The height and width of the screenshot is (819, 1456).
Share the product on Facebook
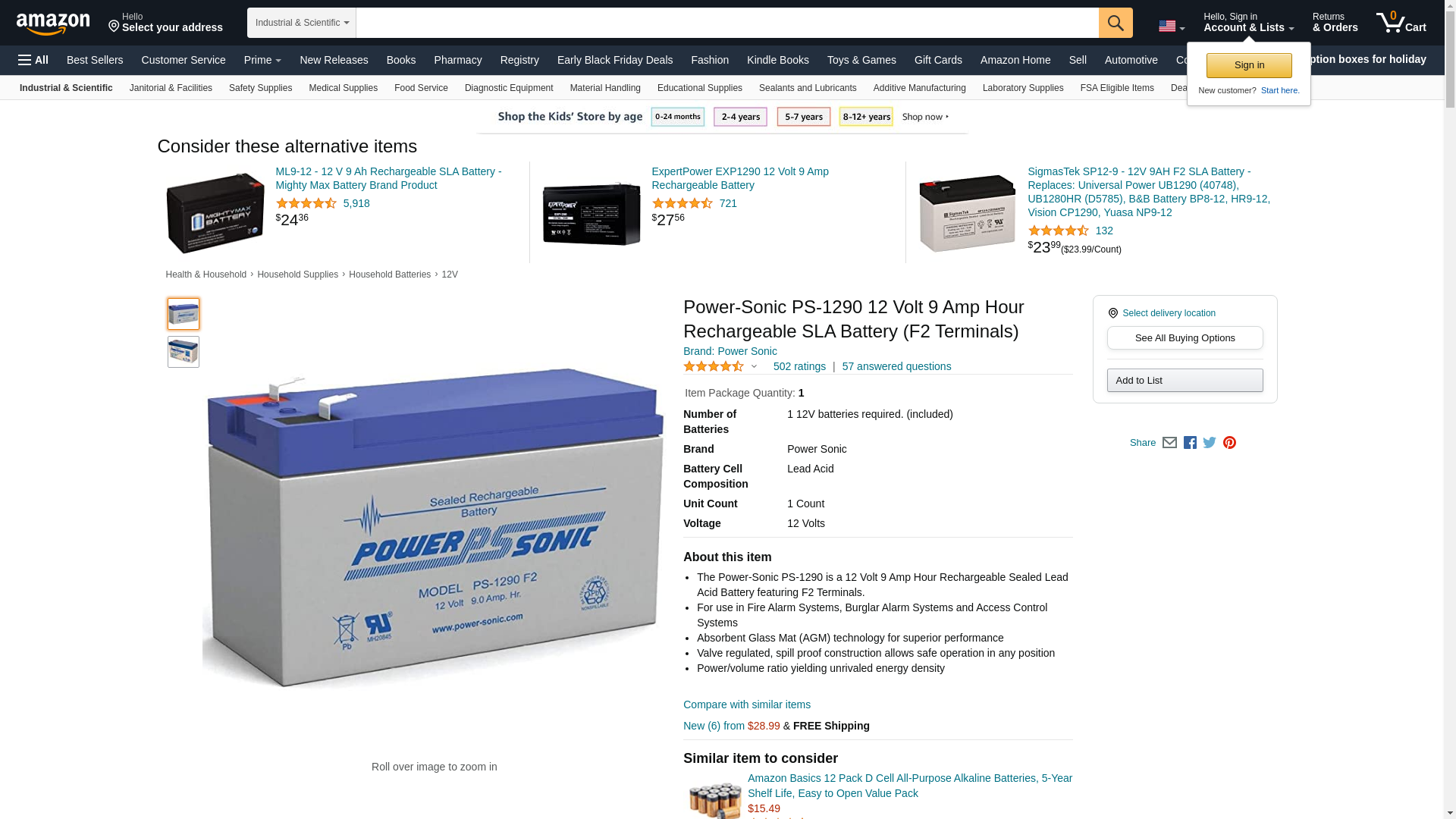tap(1190, 443)
